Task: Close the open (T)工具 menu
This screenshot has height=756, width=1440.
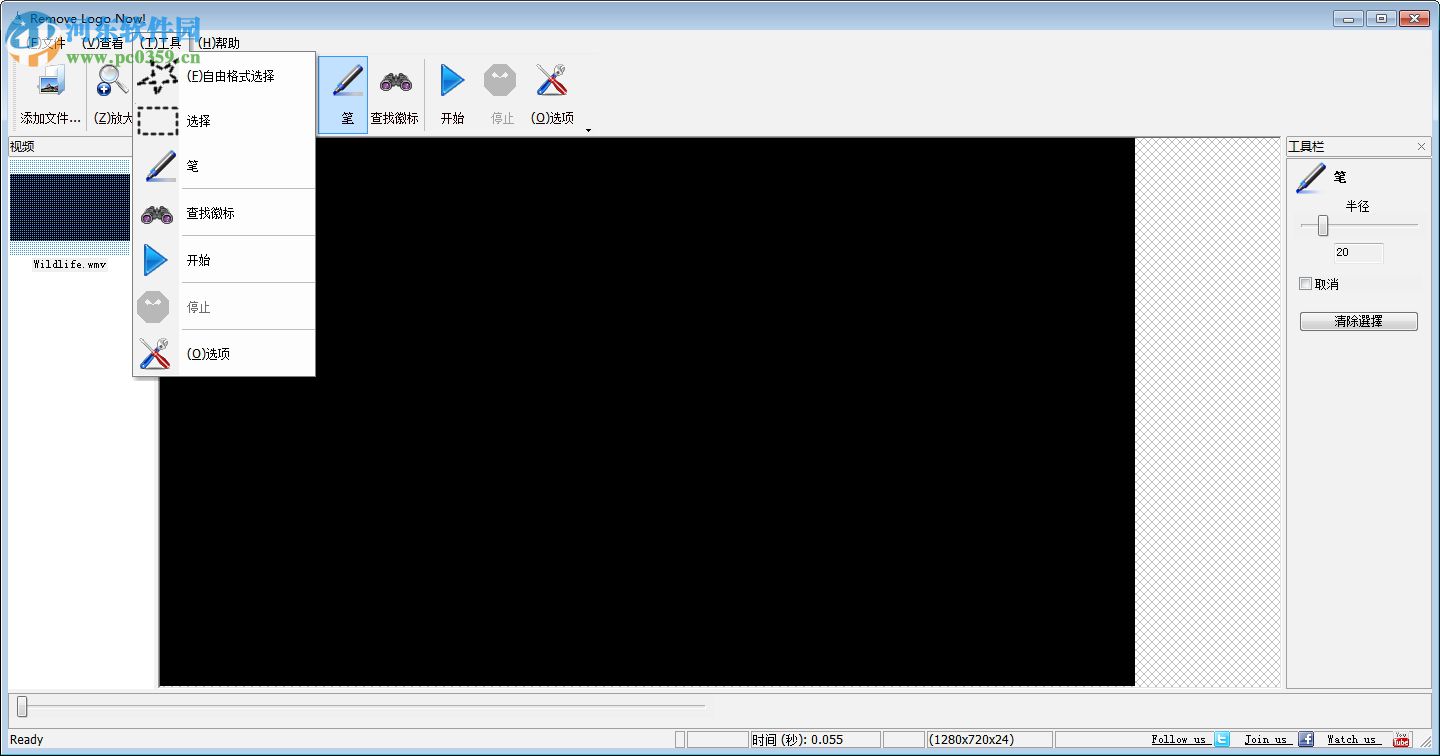Action: click(160, 43)
